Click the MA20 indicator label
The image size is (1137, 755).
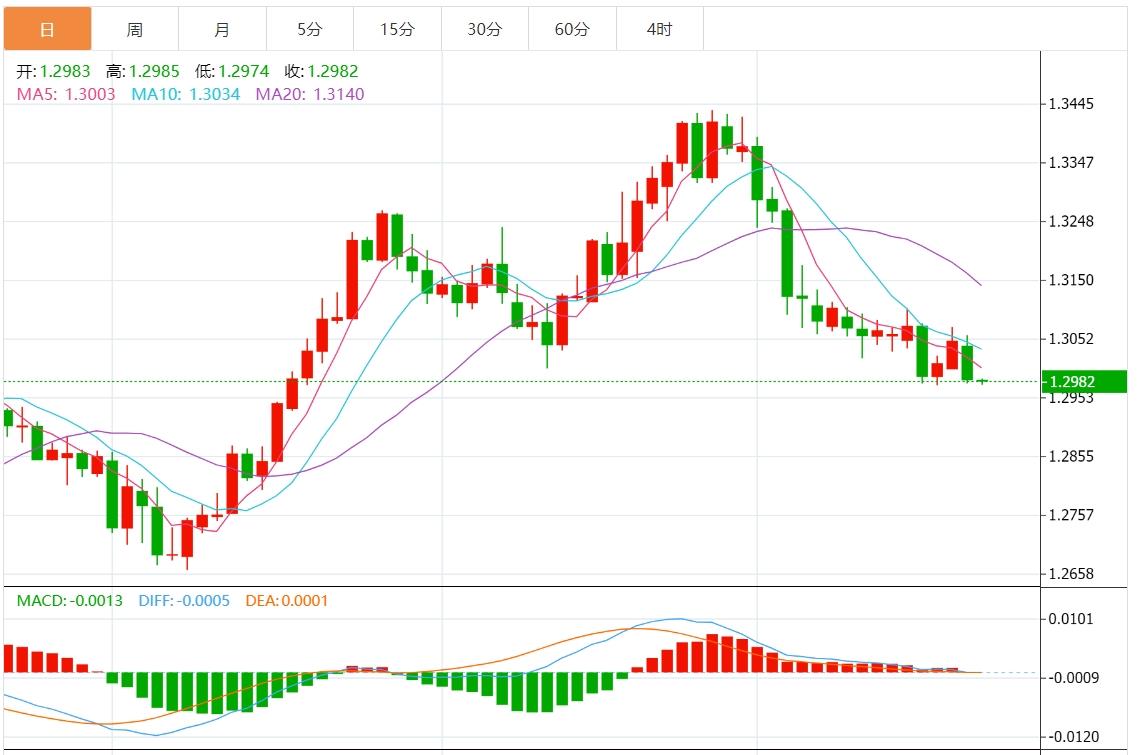[310, 94]
